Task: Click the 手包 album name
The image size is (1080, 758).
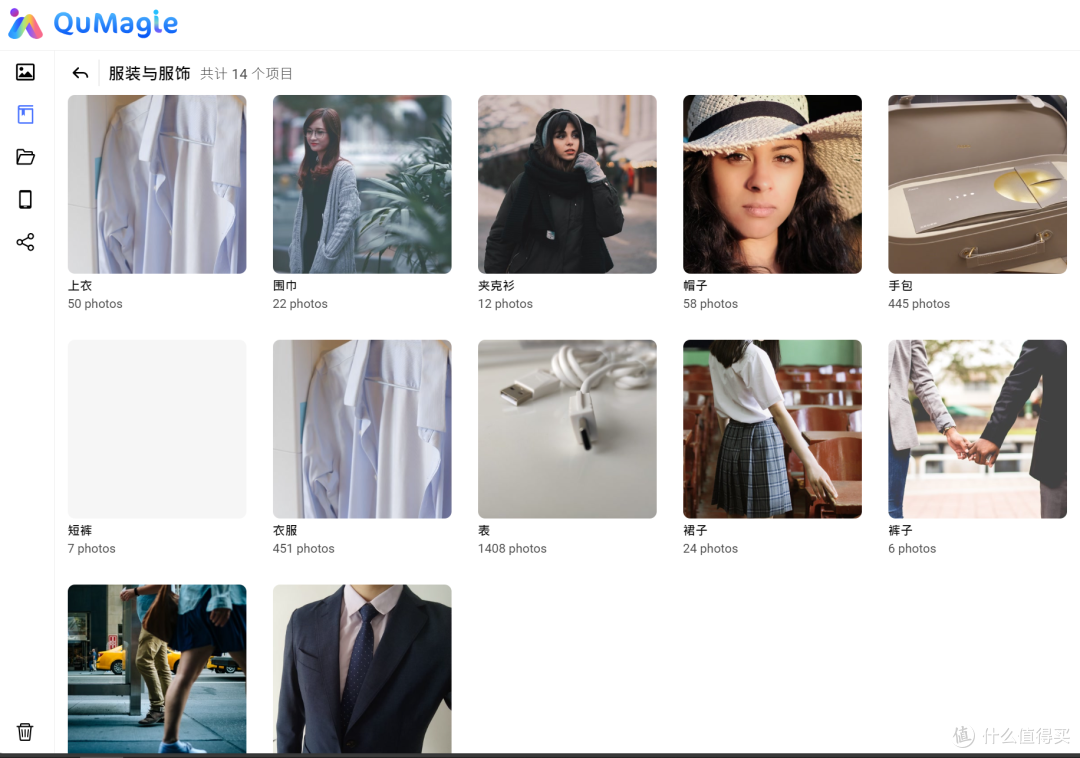Action: 900,286
